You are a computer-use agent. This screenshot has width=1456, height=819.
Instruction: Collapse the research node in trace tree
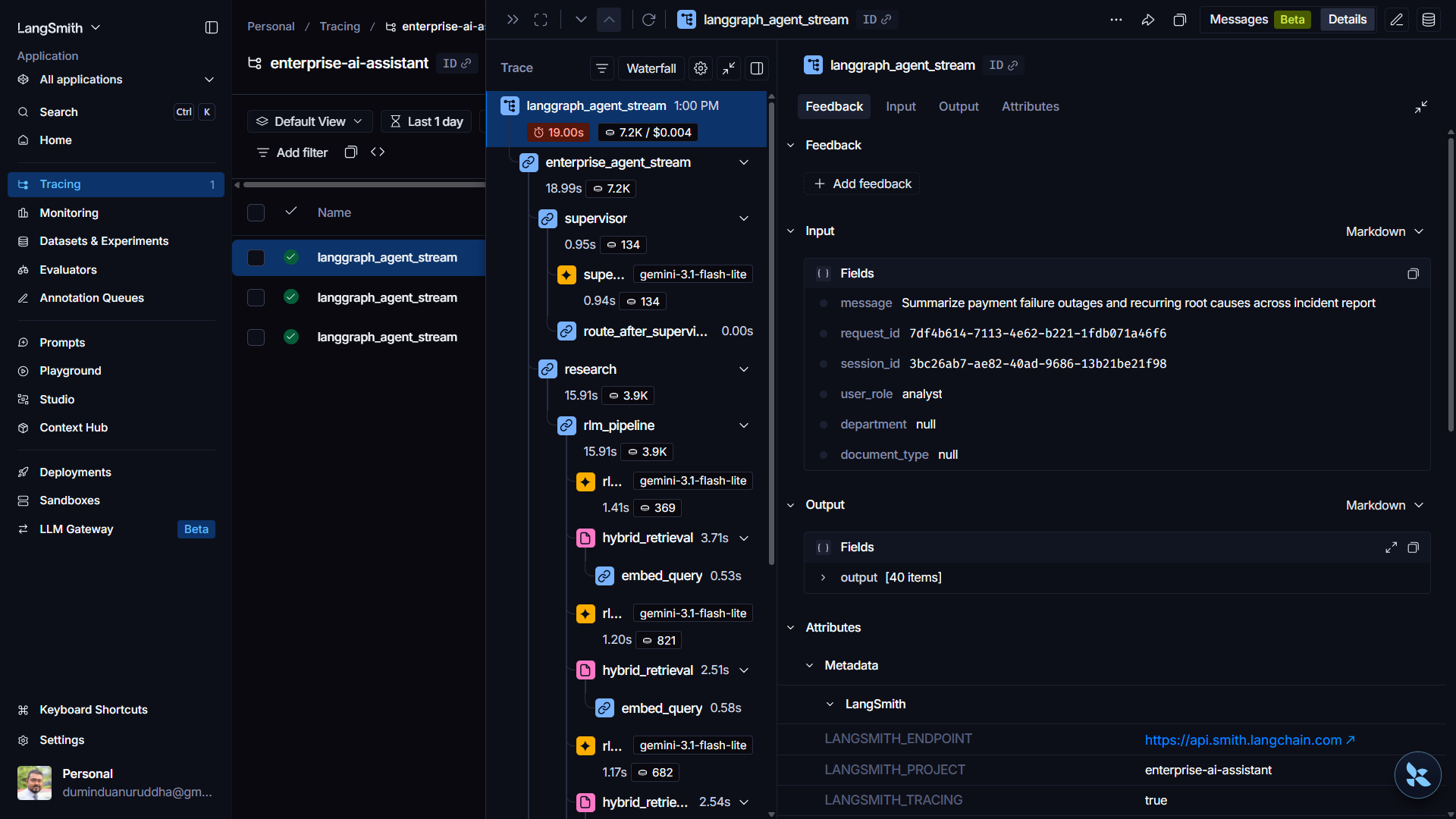(x=744, y=369)
